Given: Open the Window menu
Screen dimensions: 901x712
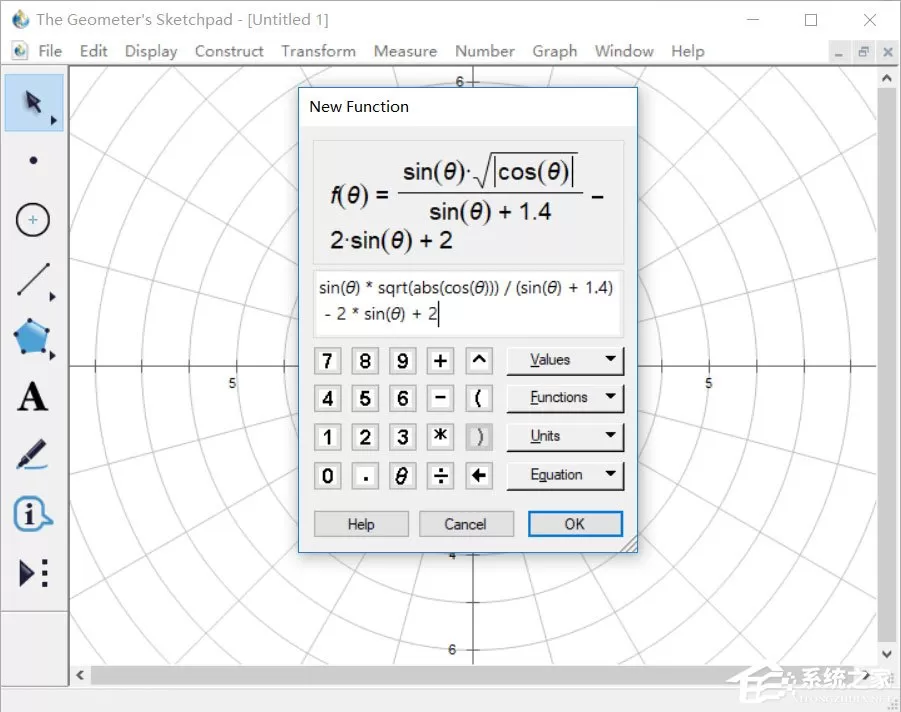Looking at the screenshot, I should tap(624, 51).
